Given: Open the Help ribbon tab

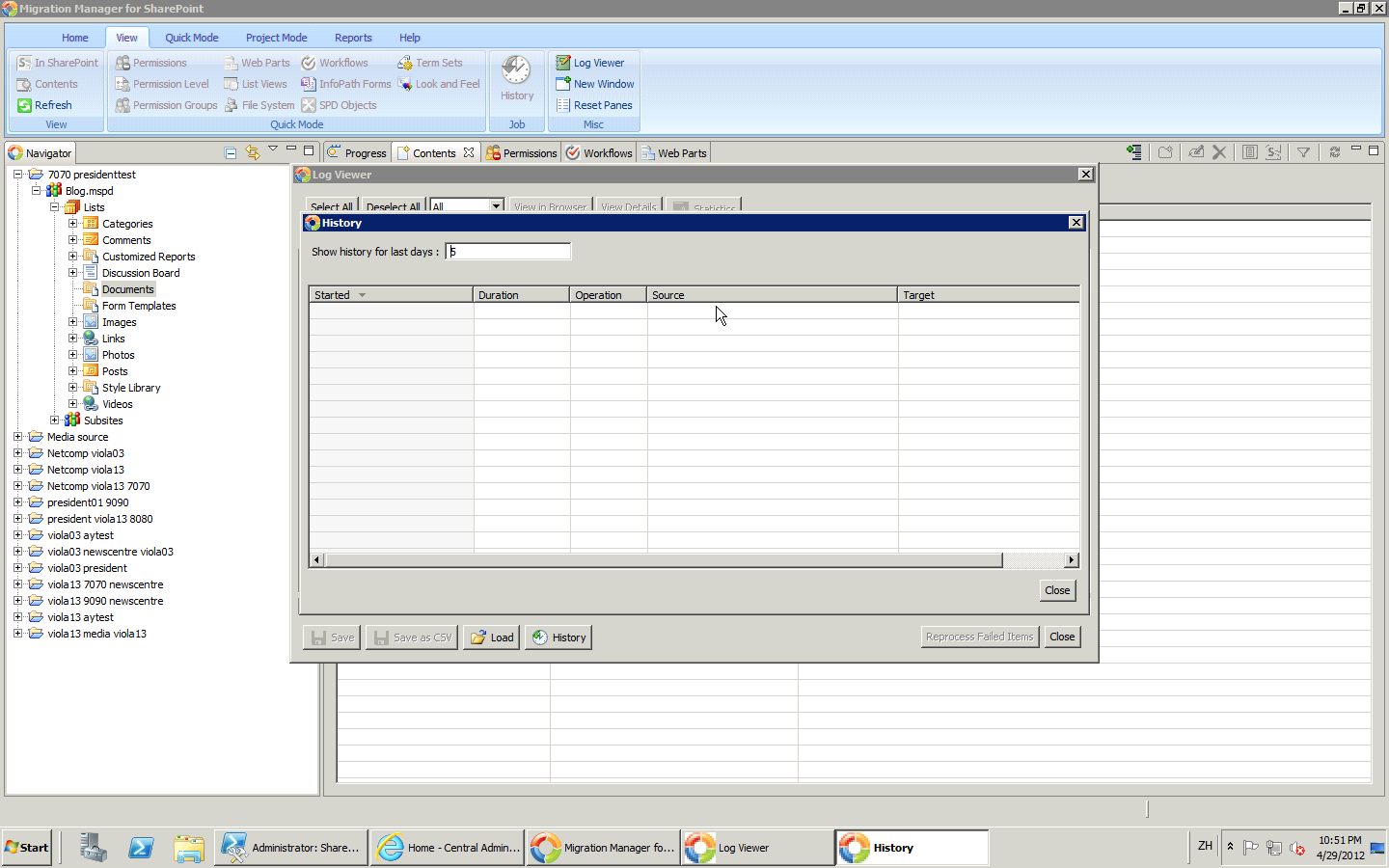Looking at the screenshot, I should 410,38.
